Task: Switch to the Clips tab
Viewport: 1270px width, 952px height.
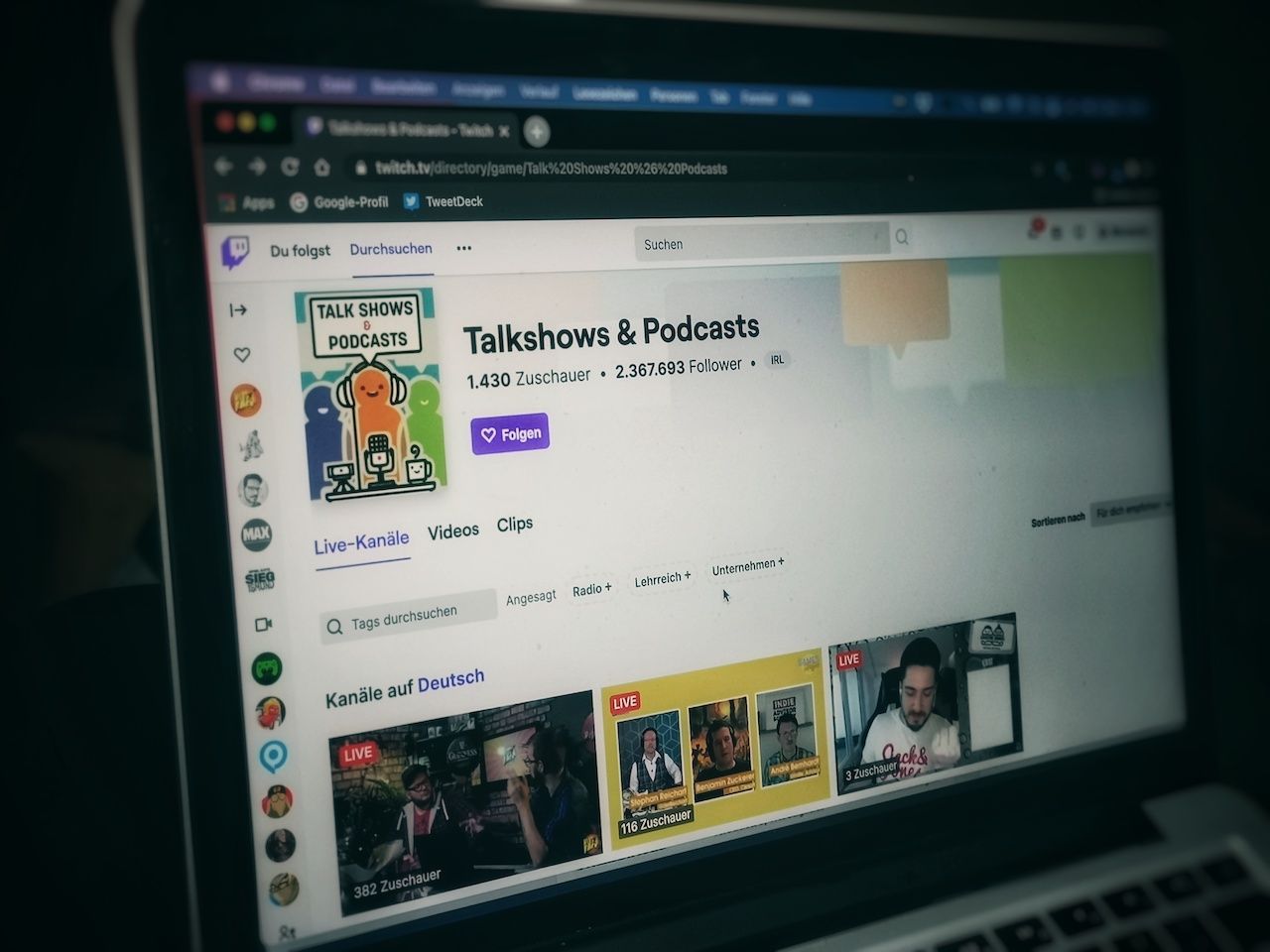Action: tap(515, 524)
